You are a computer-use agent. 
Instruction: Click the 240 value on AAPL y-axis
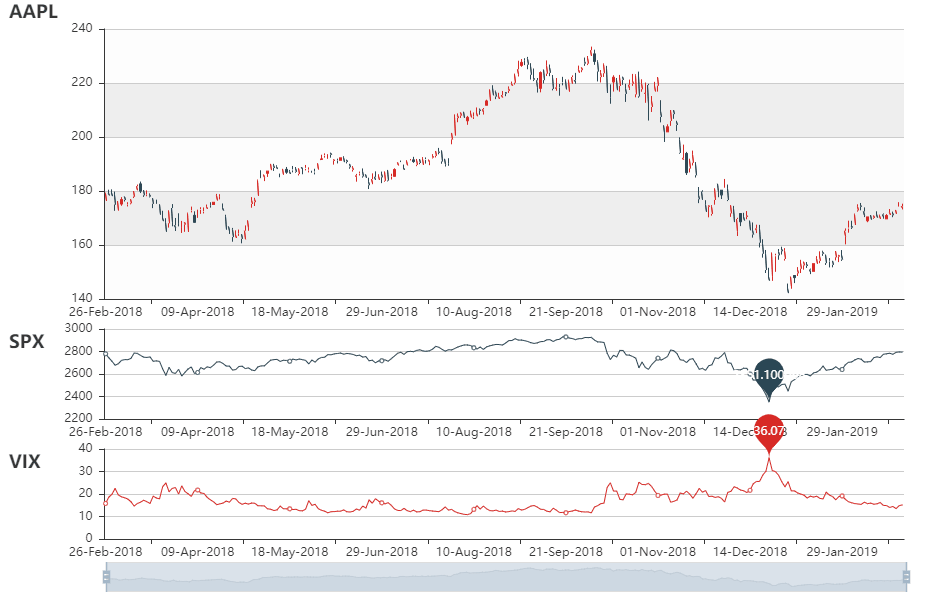(x=81, y=29)
